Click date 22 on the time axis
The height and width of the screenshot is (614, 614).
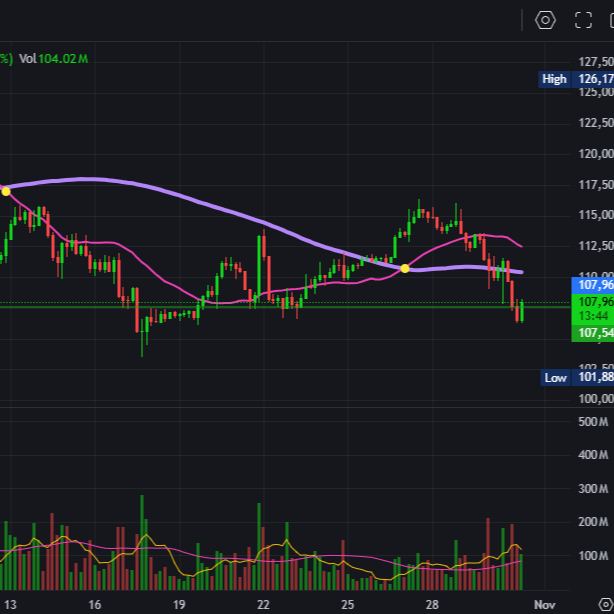pyautogui.click(x=264, y=605)
